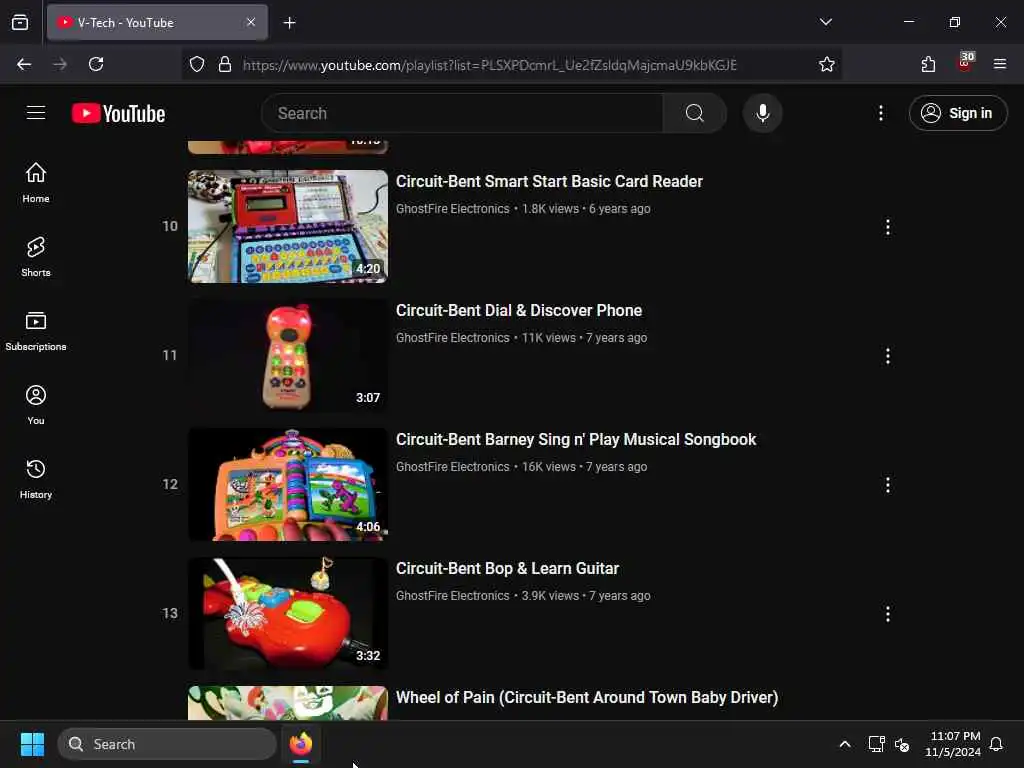Open GhostFire Electronics channel on video 13
Viewport: 1024px width, 768px height.
(x=453, y=596)
